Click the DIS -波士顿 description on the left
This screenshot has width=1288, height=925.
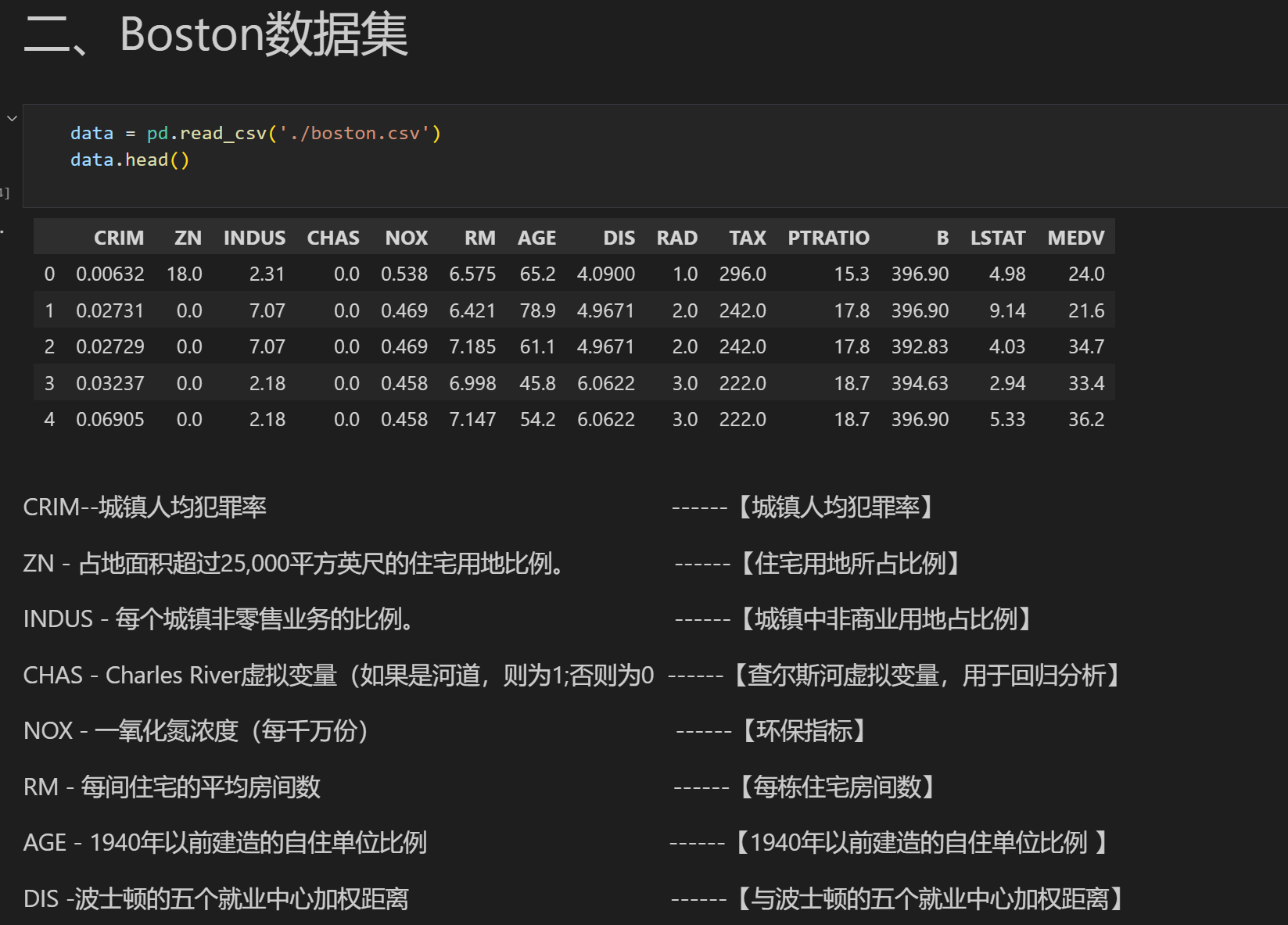tap(216, 899)
